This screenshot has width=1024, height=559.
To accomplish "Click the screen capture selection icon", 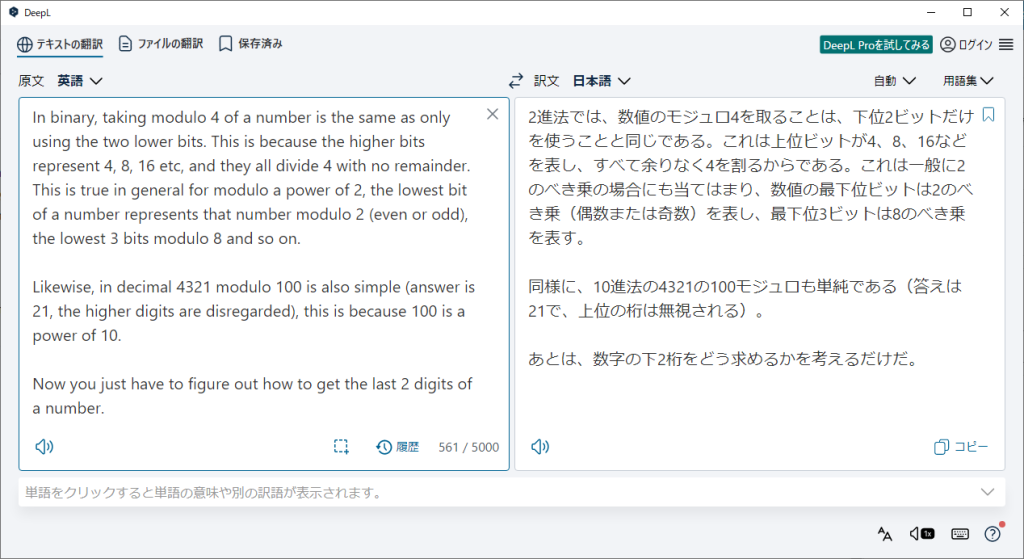I will click(x=341, y=447).
